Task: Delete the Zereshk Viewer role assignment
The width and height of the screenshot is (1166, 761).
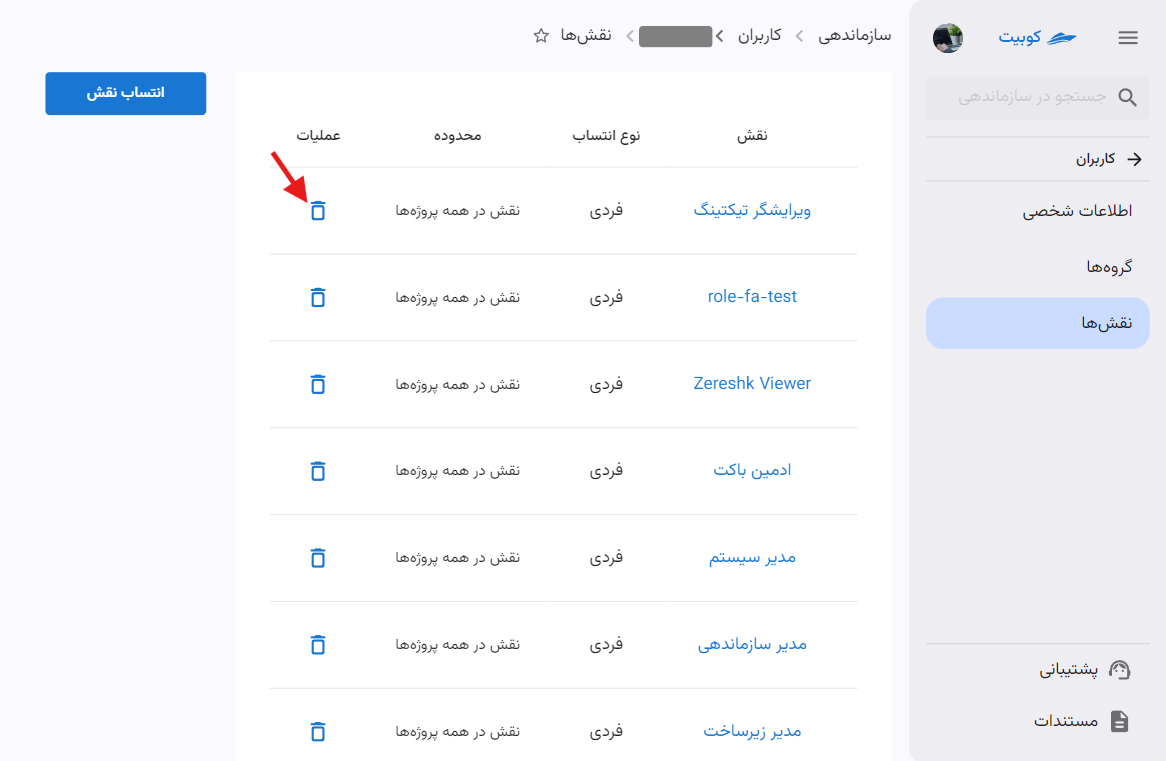Action: click(x=318, y=385)
